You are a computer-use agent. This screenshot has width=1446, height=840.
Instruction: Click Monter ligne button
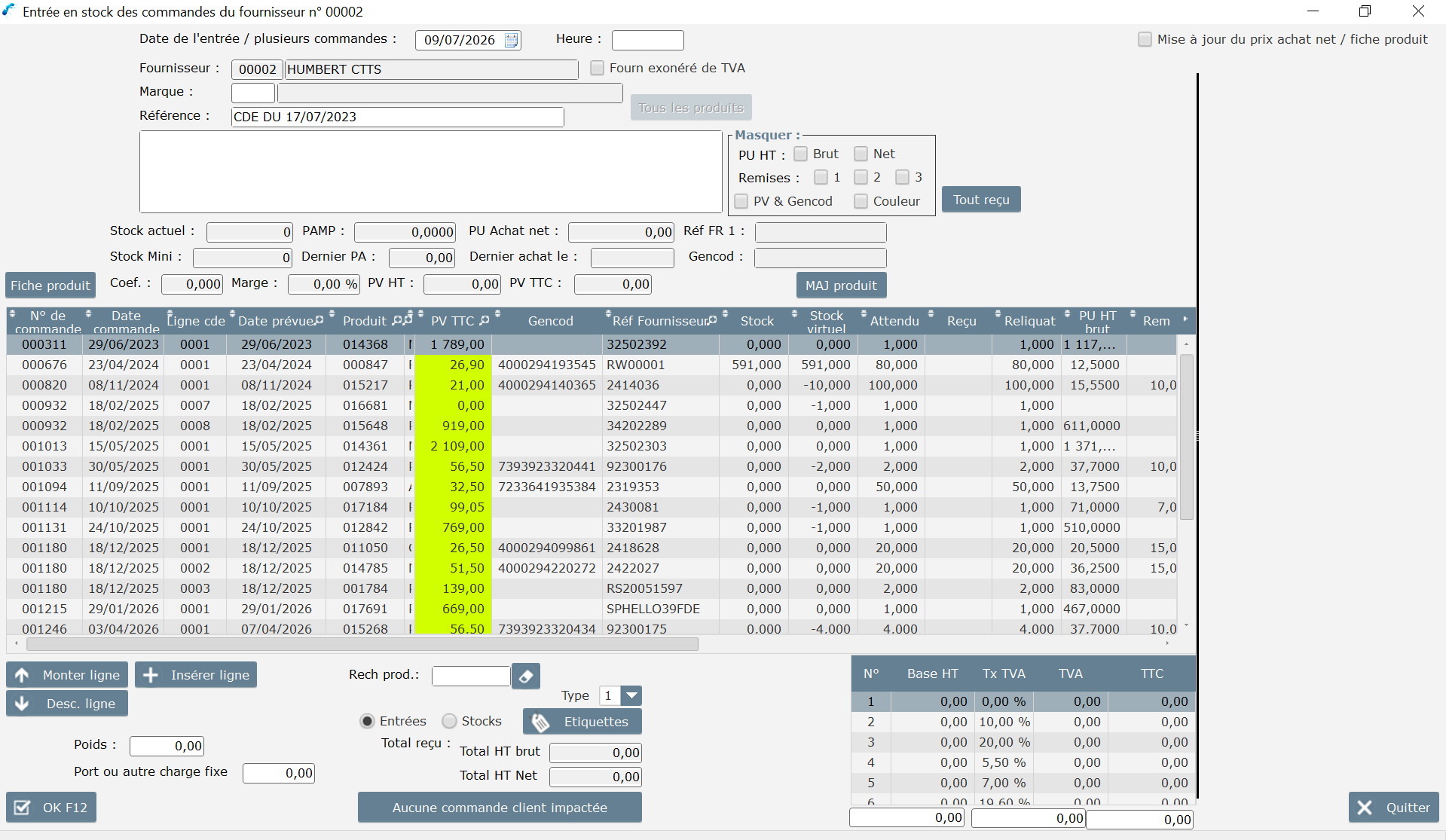[67, 675]
